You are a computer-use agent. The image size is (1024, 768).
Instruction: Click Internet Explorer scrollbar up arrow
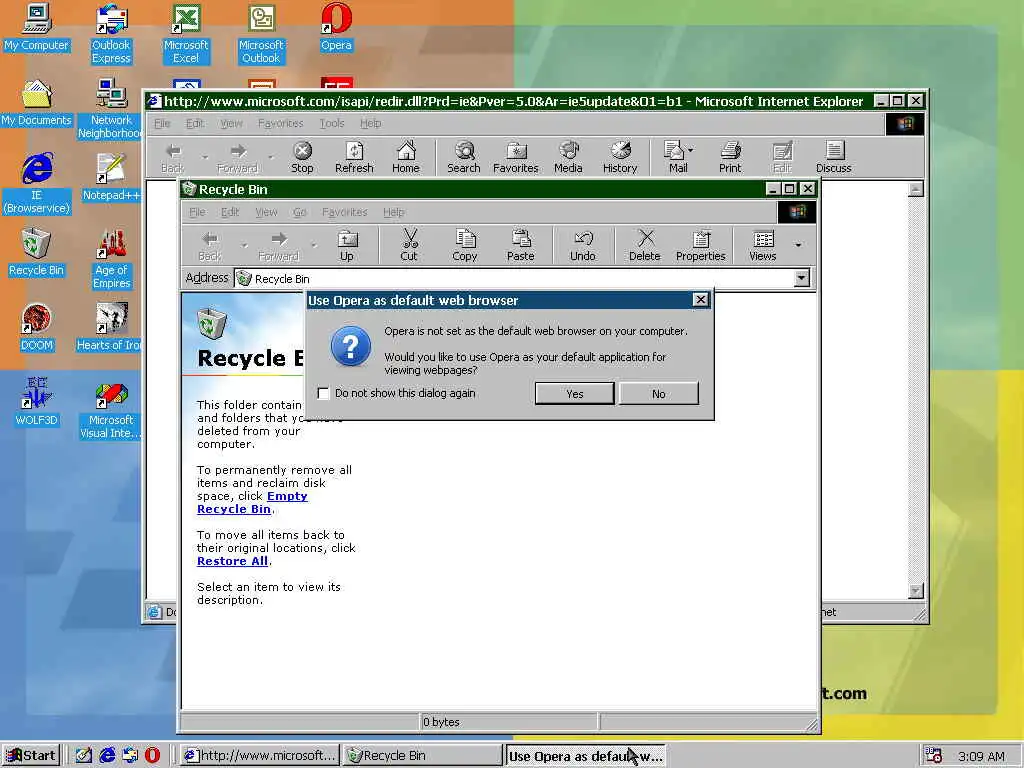(x=916, y=189)
